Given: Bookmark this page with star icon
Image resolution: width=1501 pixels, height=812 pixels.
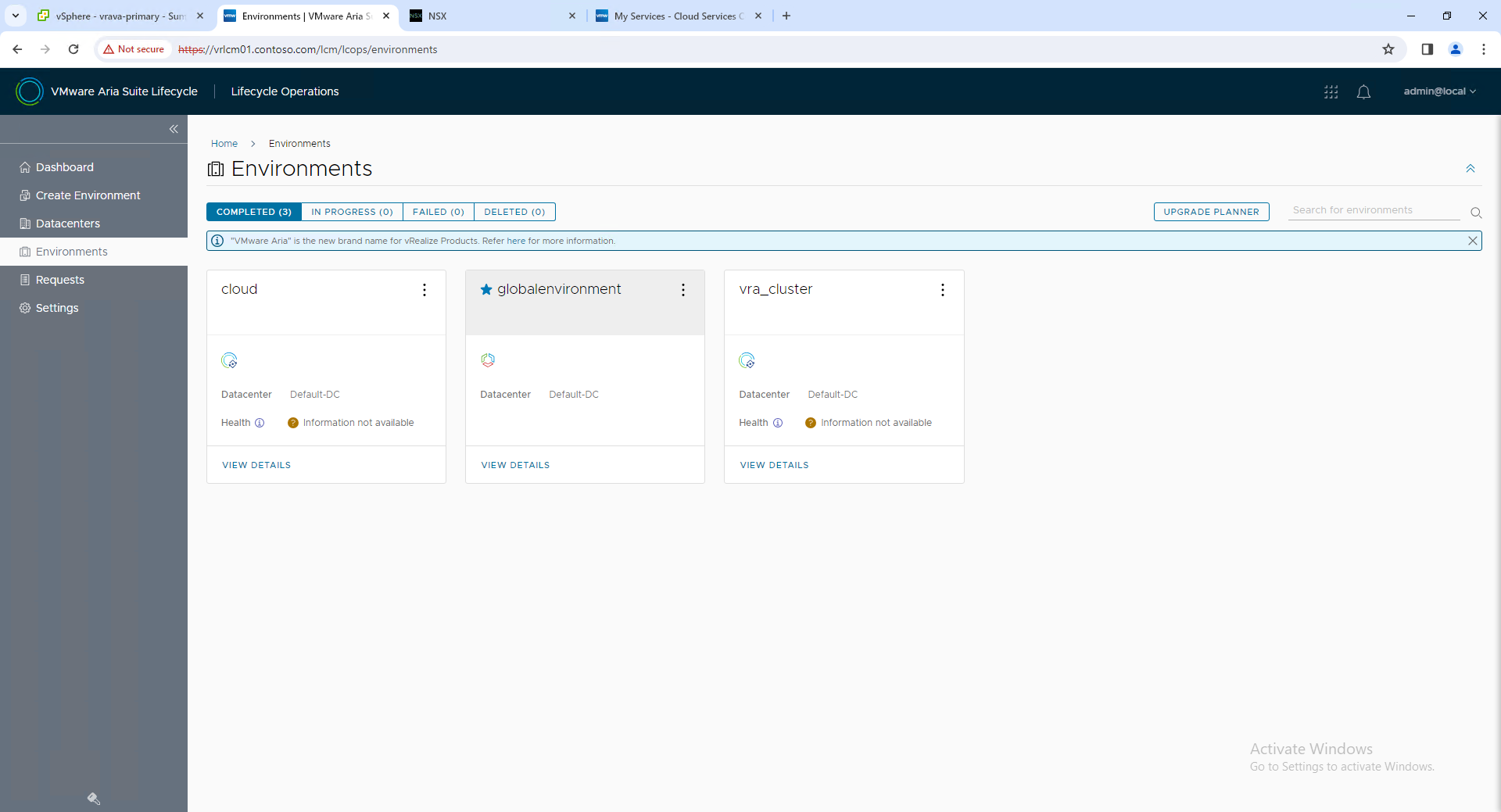Looking at the screenshot, I should tap(1388, 49).
